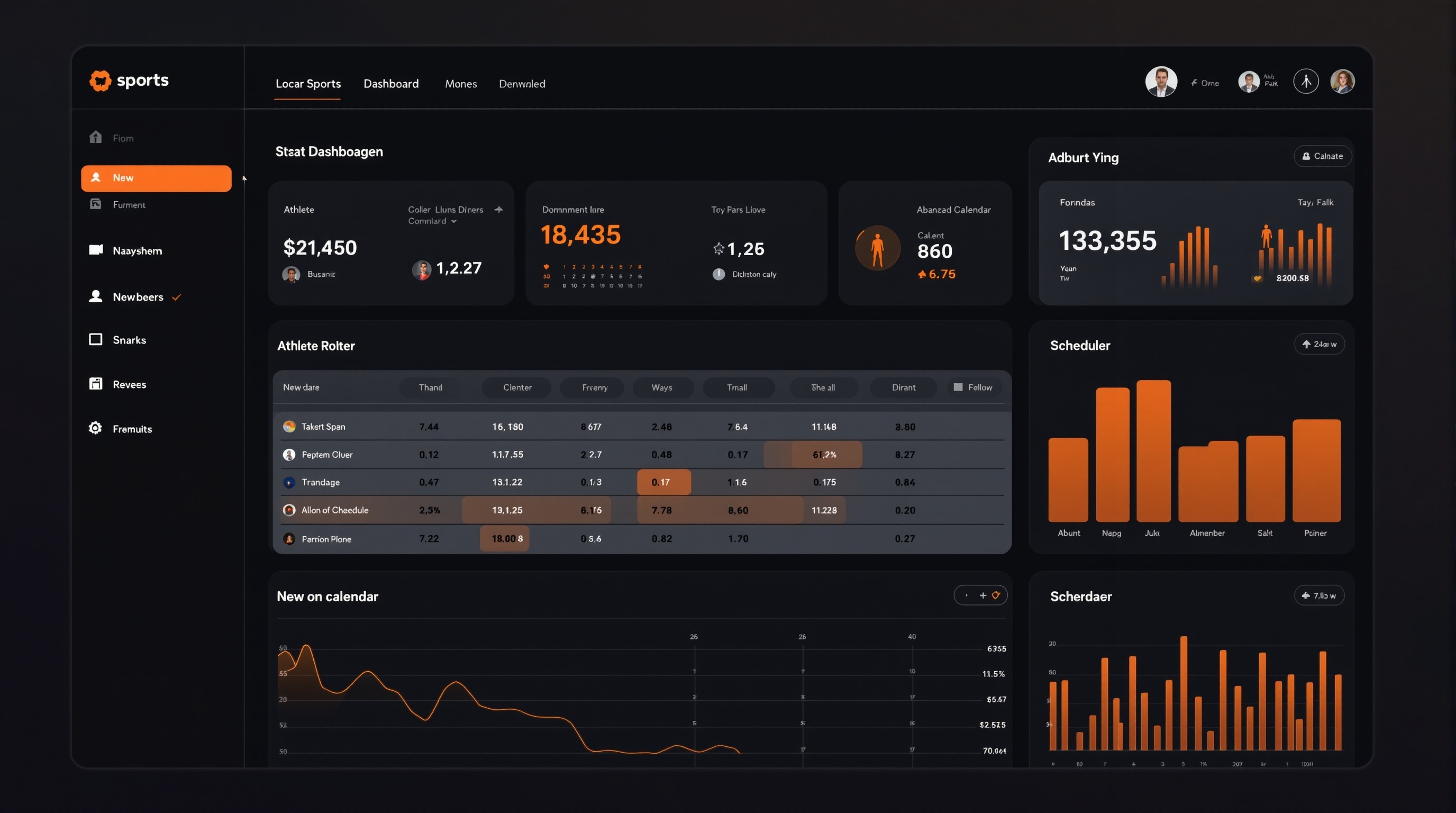Click Peptem Cluer row avatar
This screenshot has height=813, width=1456.
(x=289, y=455)
